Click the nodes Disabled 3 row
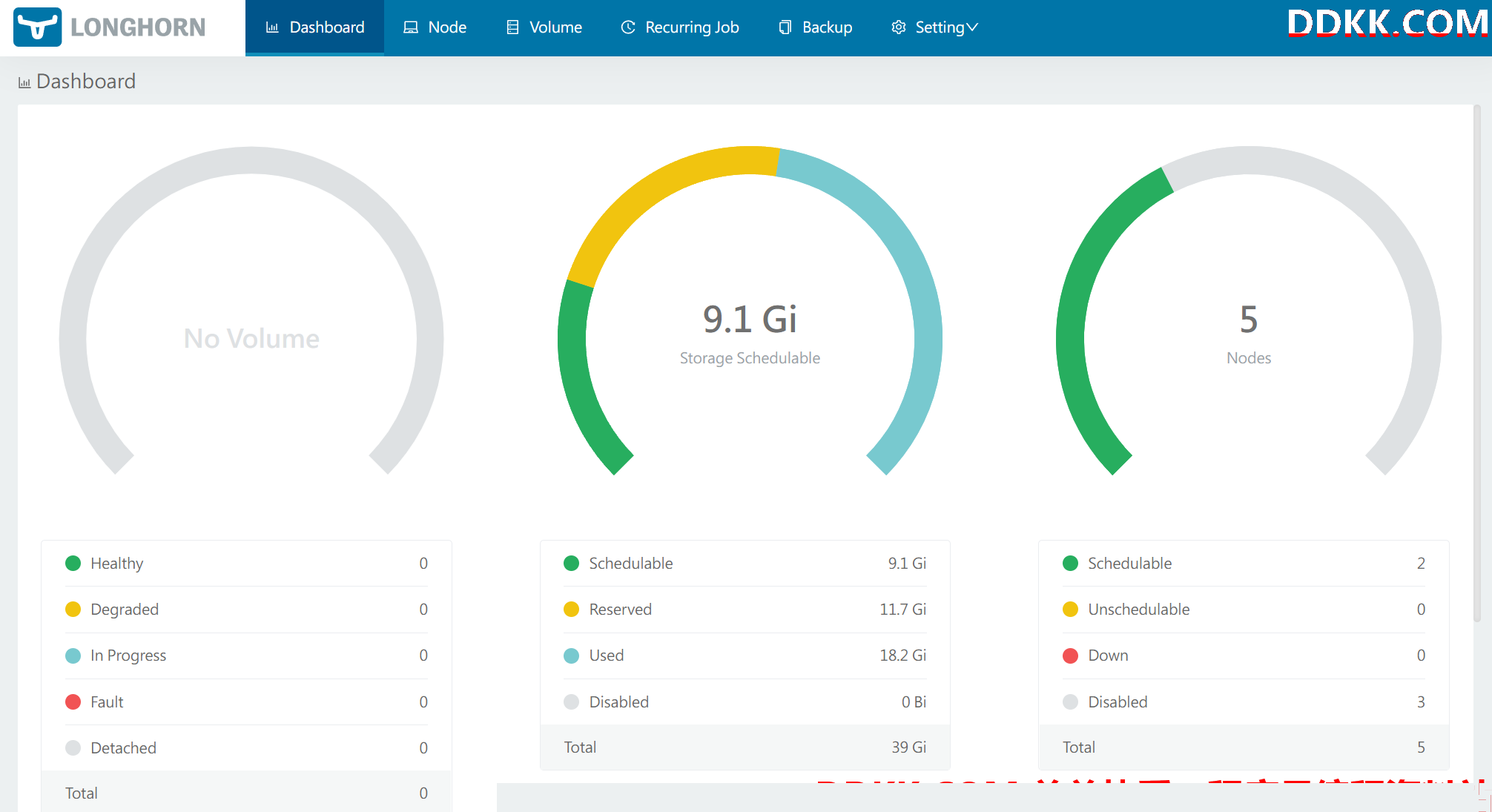The image size is (1492, 812). point(1244,702)
